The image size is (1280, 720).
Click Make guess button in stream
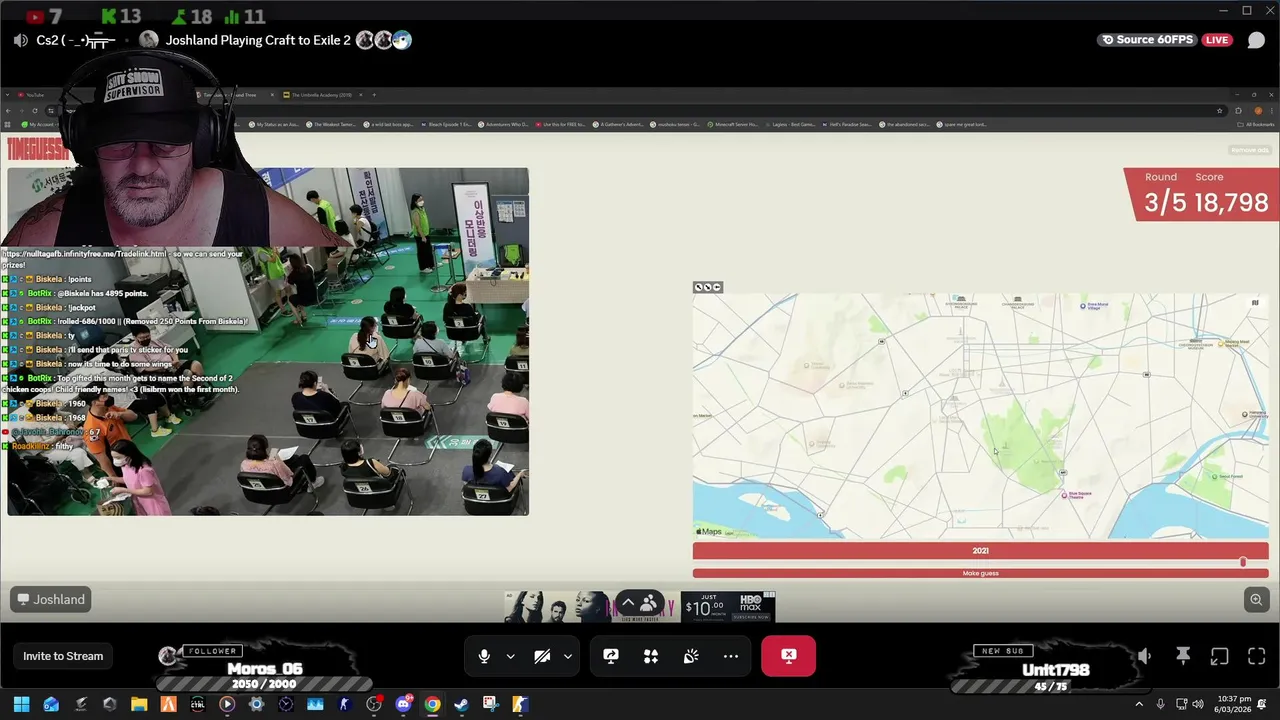click(980, 573)
